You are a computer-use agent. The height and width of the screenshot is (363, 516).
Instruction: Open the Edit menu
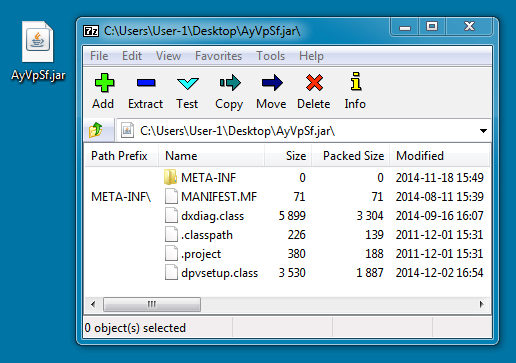132,56
